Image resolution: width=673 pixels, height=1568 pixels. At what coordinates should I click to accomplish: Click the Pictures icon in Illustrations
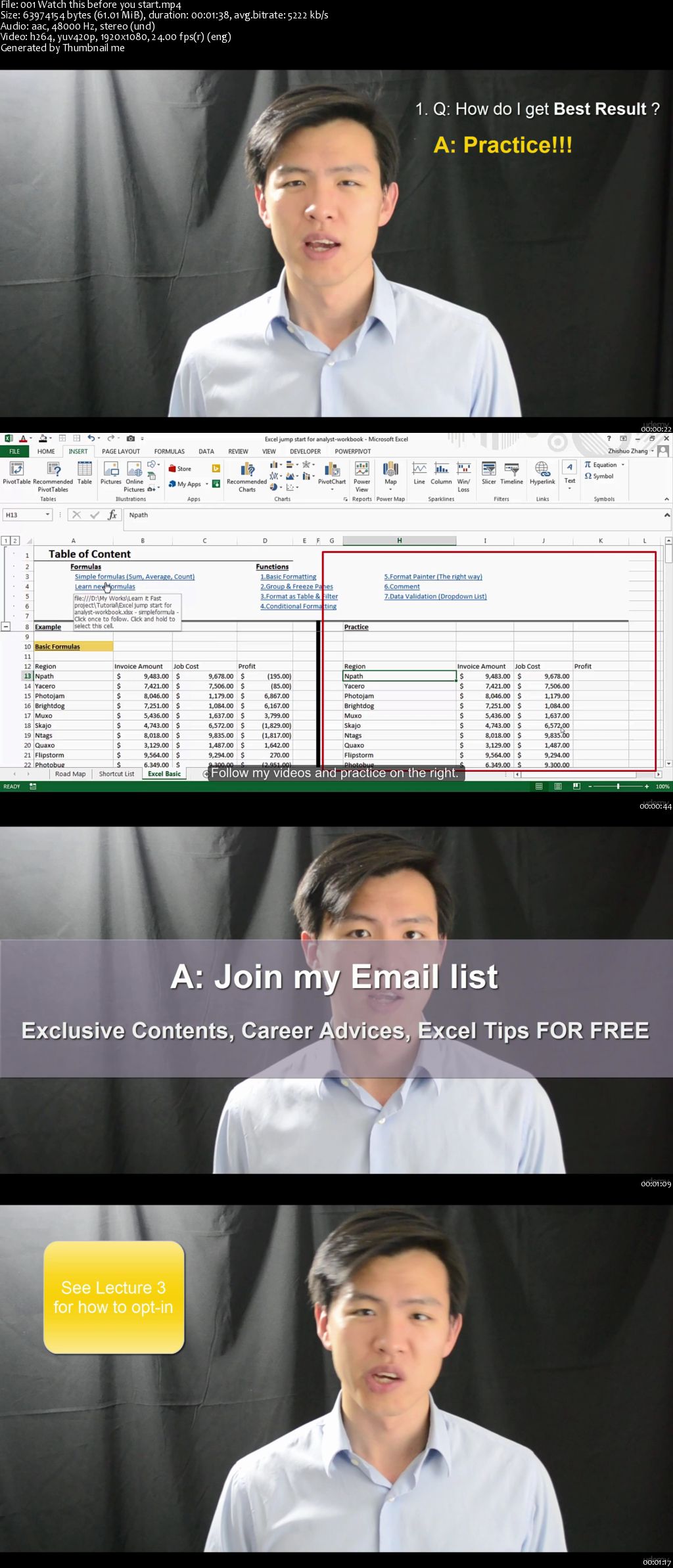pyautogui.click(x=111, y=472)
